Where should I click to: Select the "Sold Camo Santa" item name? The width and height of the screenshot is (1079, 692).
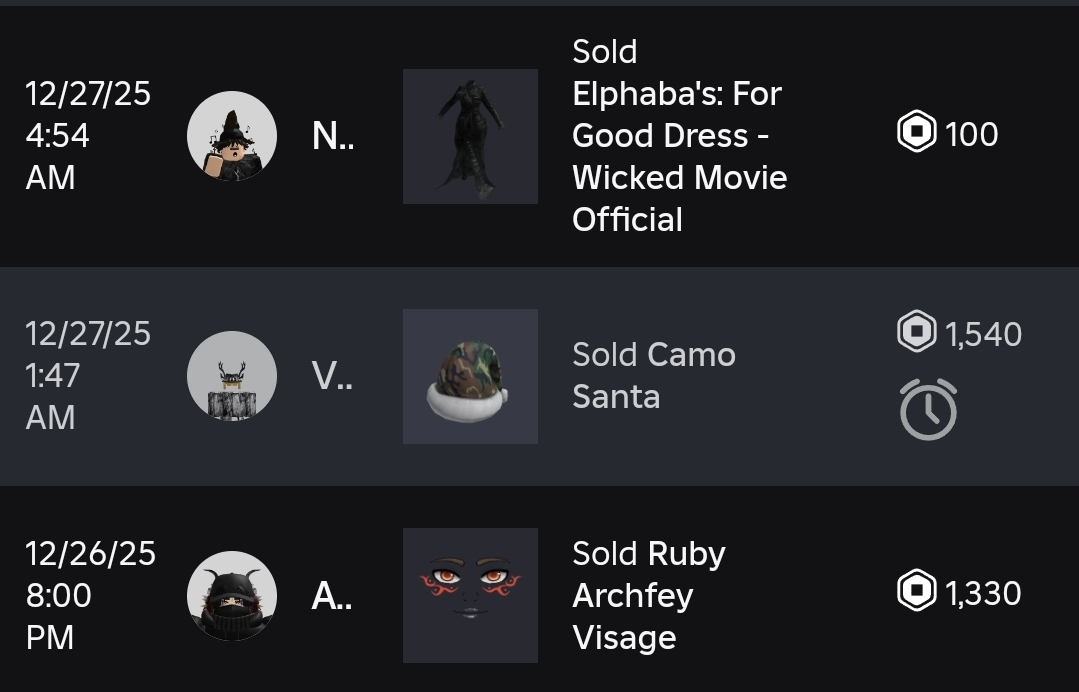[x=653, y=376]
